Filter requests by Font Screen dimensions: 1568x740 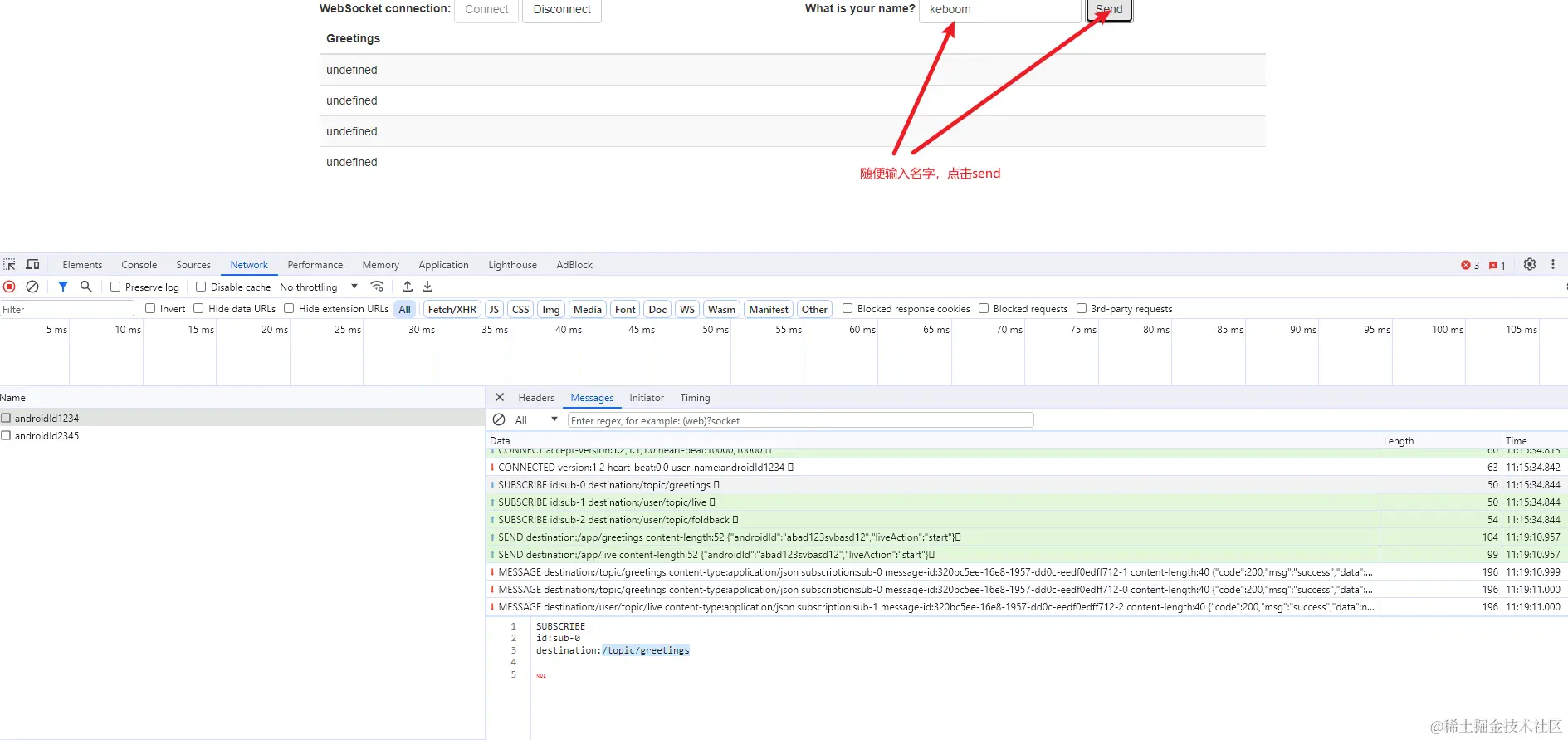[x=625, y=309]
